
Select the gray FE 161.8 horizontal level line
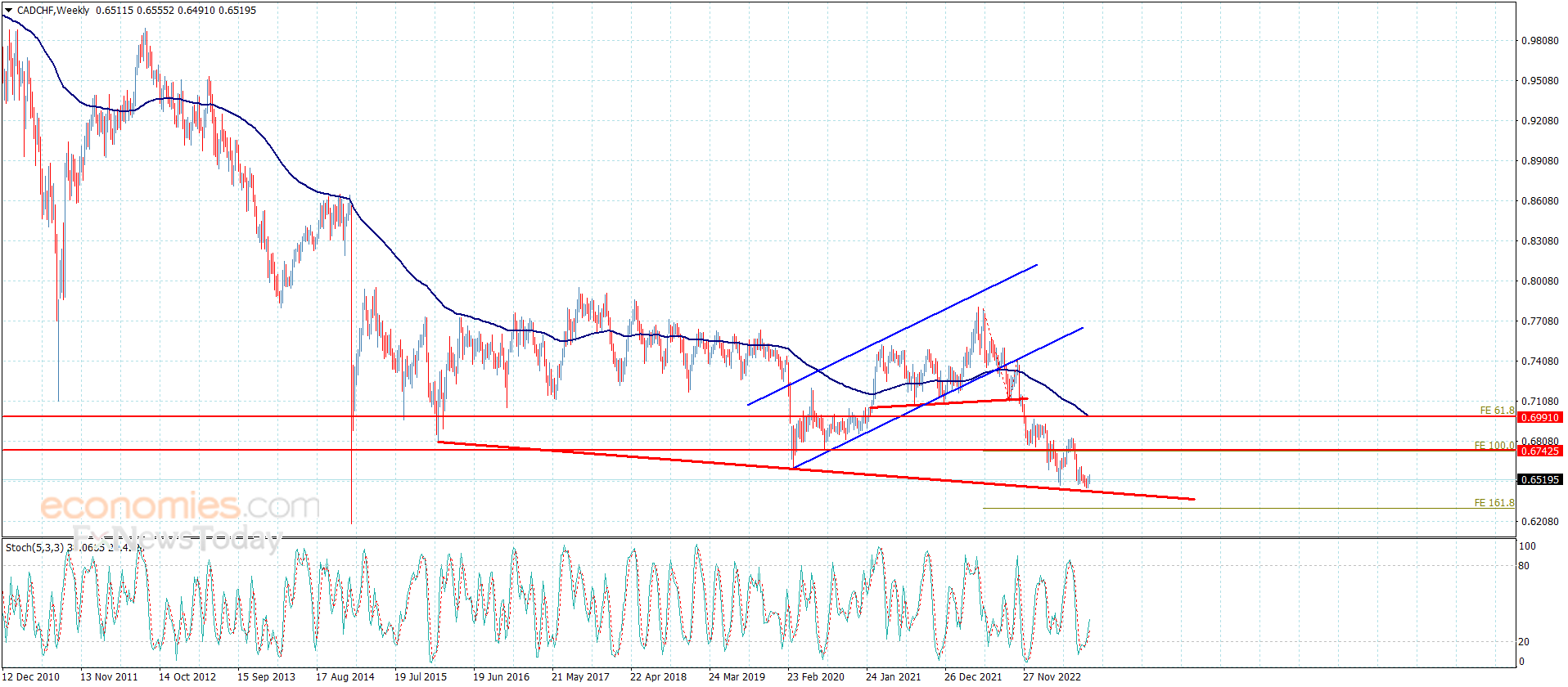[1248, 509]
